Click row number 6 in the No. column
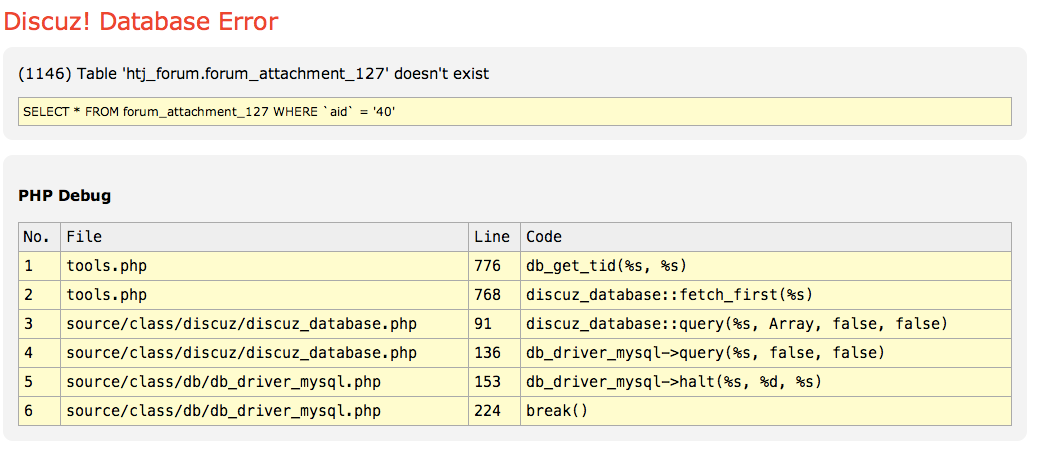Viewport: 1040px width, 452px height. pos(29,411)
